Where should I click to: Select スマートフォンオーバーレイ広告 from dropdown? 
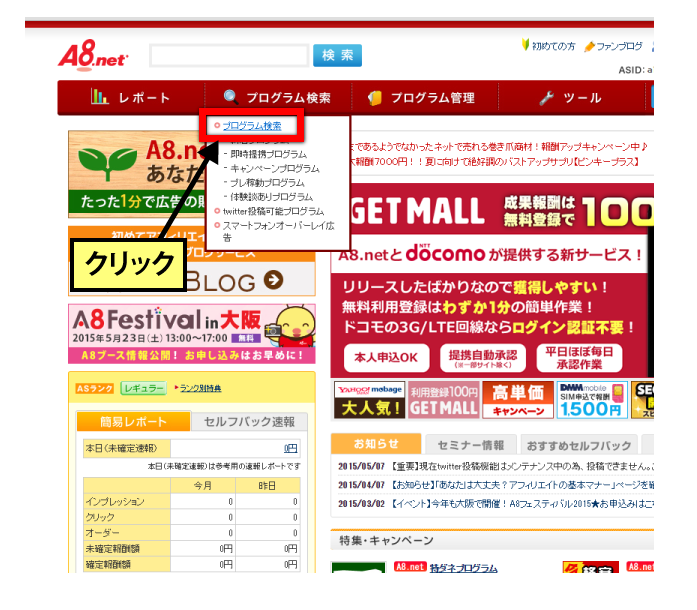coord(278,231)
